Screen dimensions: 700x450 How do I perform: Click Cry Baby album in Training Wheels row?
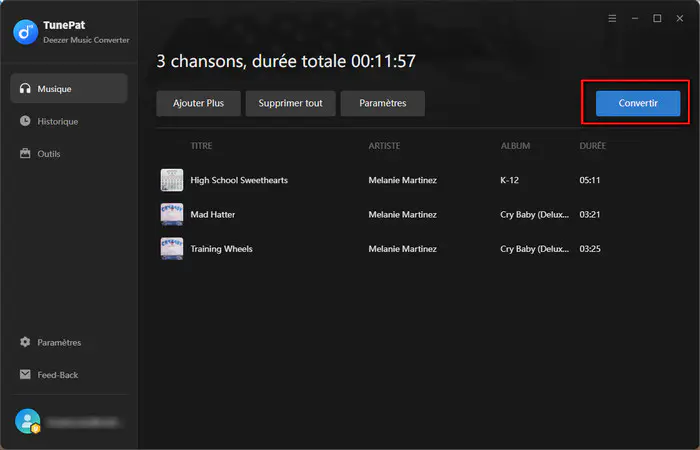pos(534,249)
